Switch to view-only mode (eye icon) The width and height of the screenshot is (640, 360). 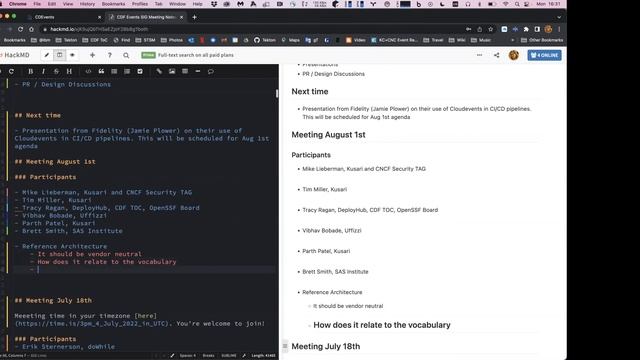72,55
